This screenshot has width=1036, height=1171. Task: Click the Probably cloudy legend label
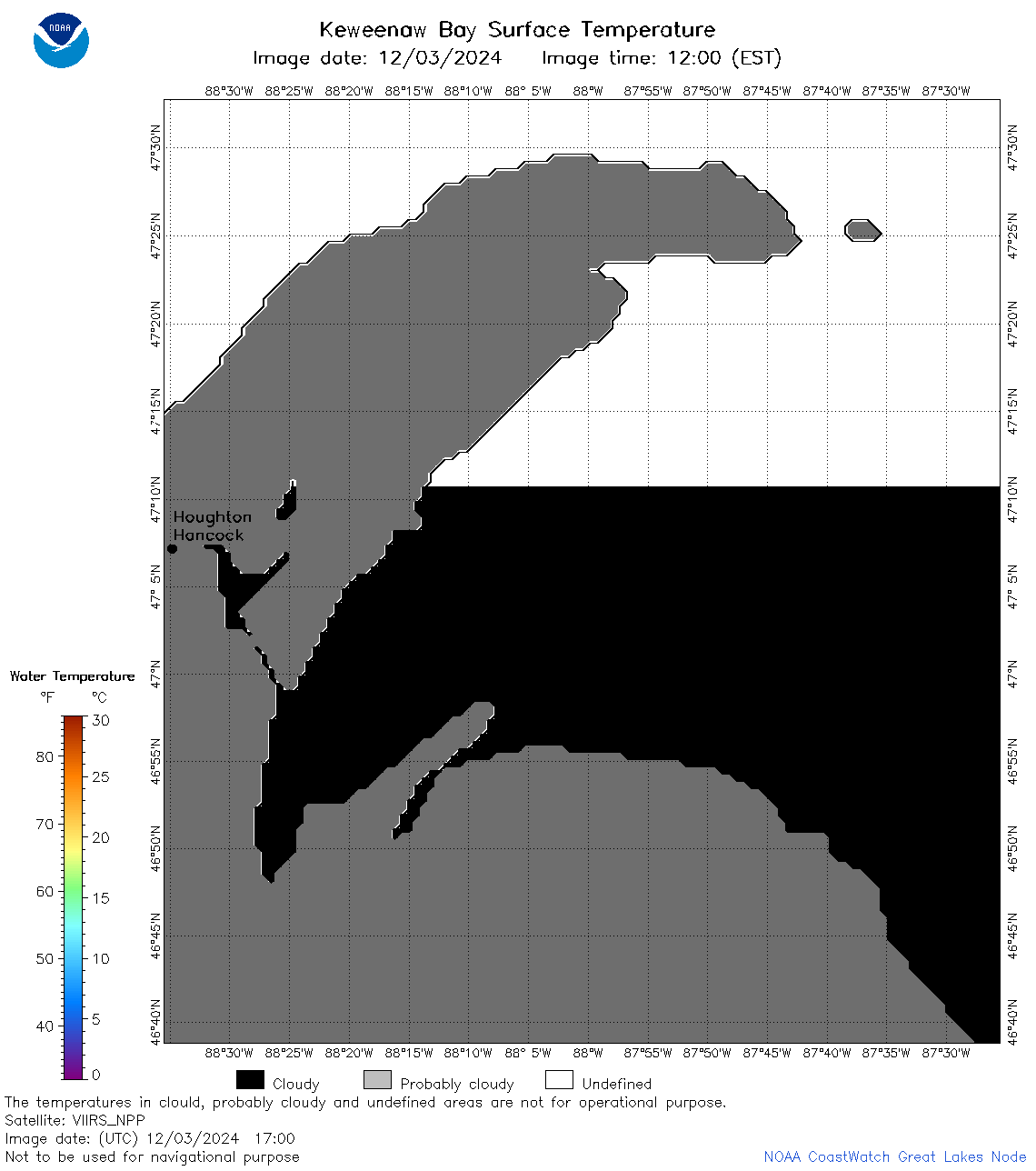pos(457,1084)
